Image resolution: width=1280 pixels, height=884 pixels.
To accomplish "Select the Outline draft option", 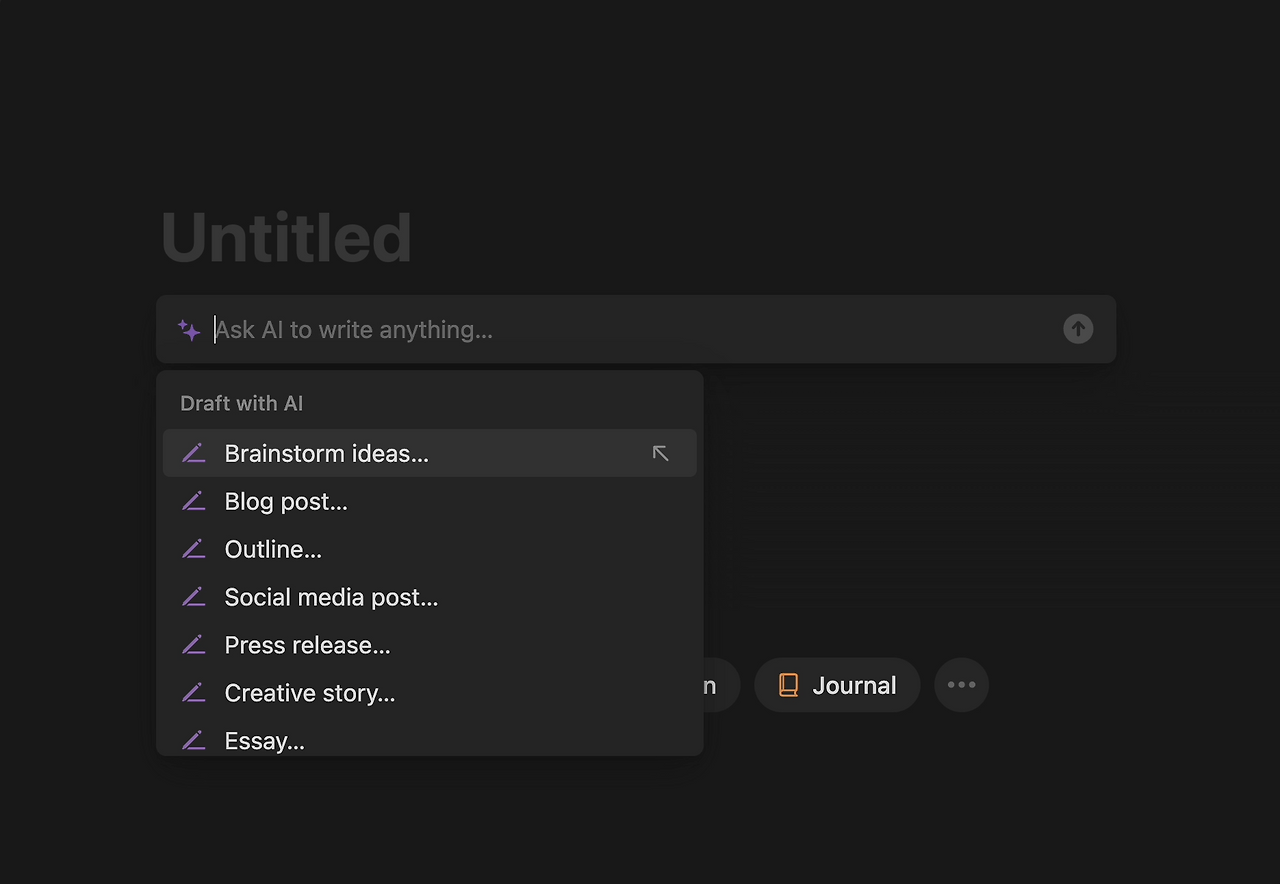I will (273, 549).
